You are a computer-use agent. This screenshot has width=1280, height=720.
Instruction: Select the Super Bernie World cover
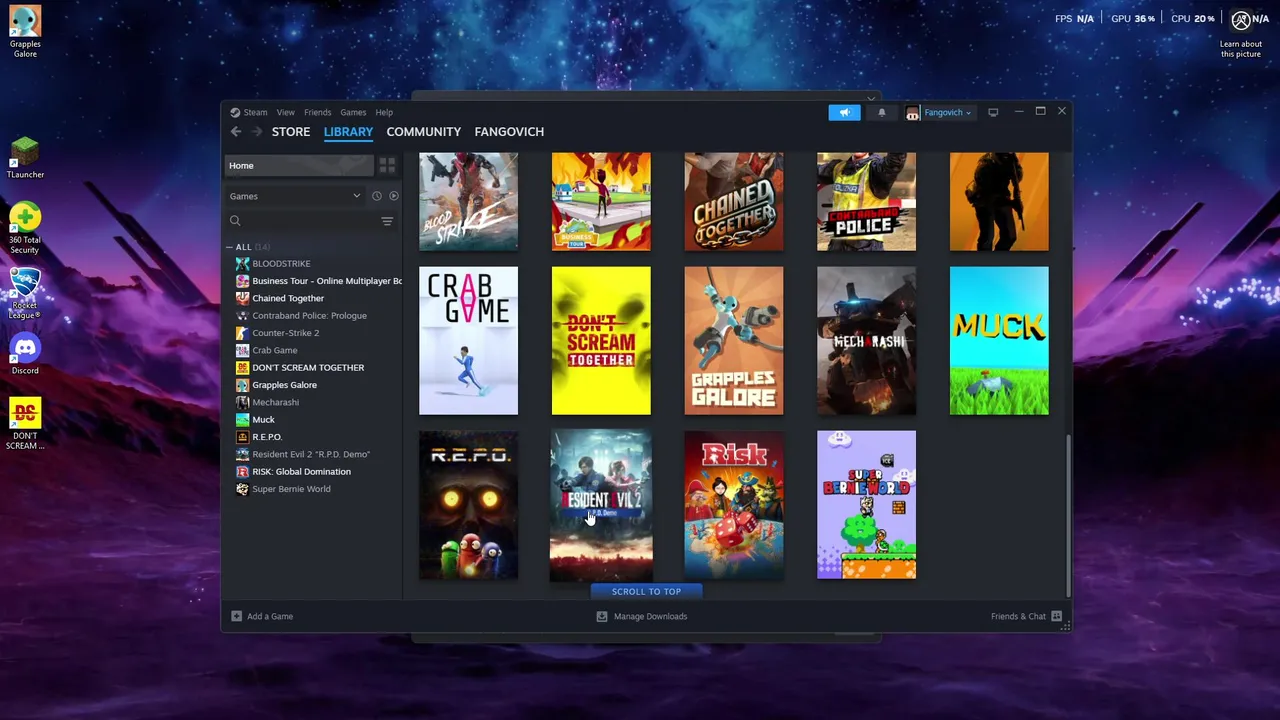pyautogui.click(x=866, y=505)
